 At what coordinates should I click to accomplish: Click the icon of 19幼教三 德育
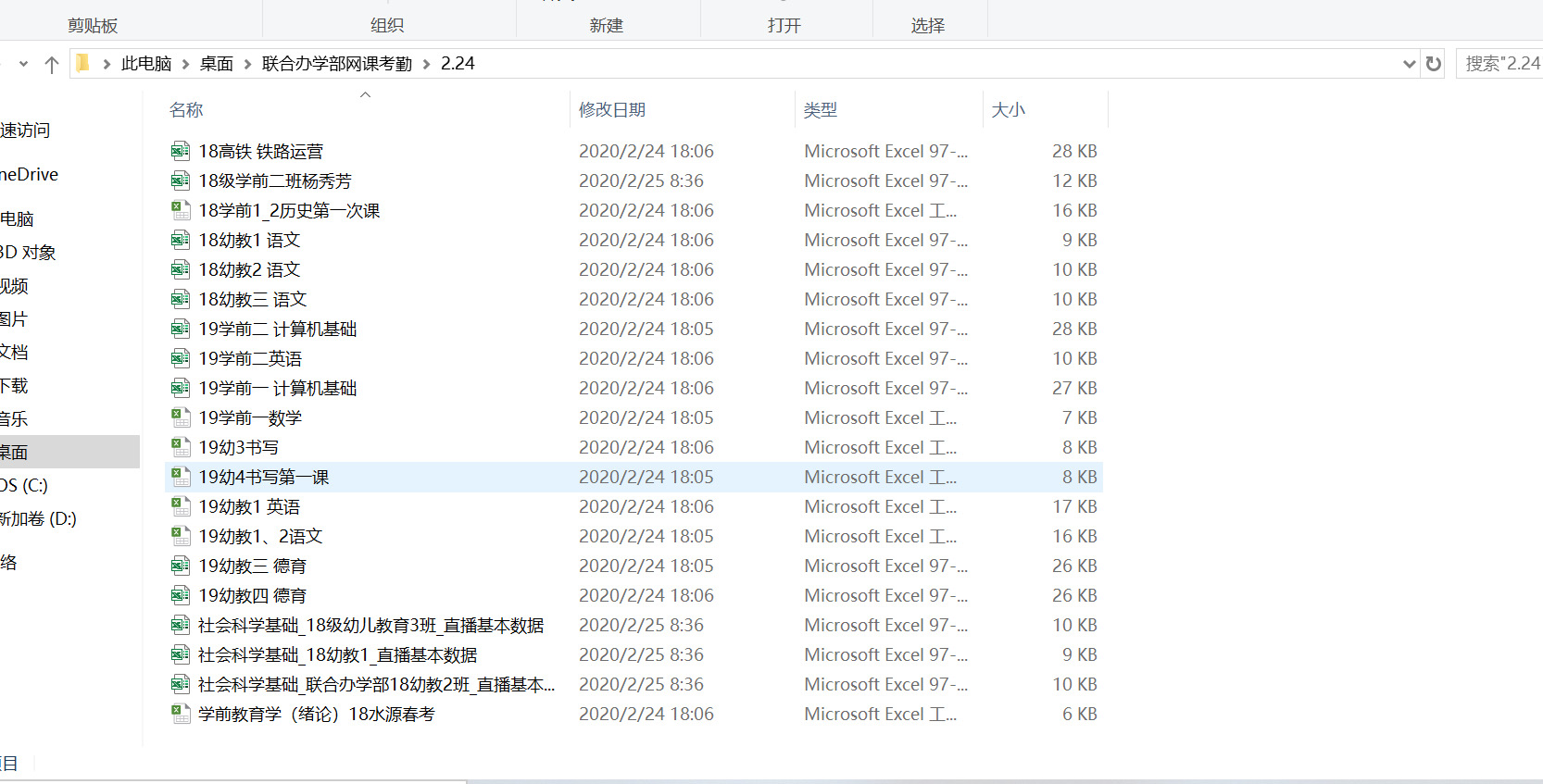181,566
